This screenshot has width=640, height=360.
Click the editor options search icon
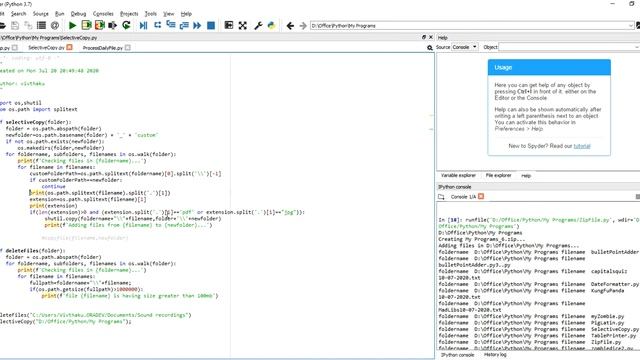tap(430, 48)
